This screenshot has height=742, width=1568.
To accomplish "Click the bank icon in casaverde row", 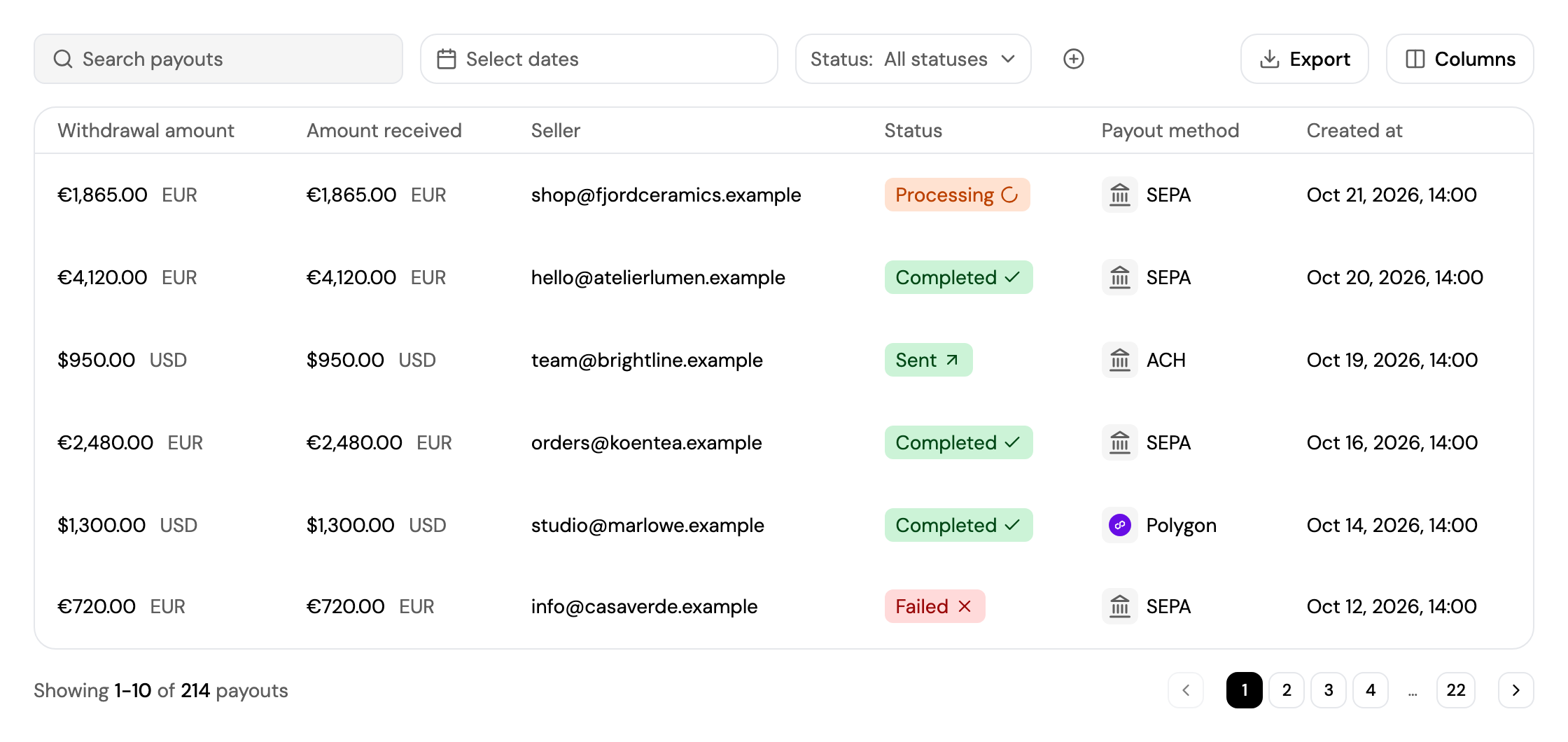I will (1120, 606).
